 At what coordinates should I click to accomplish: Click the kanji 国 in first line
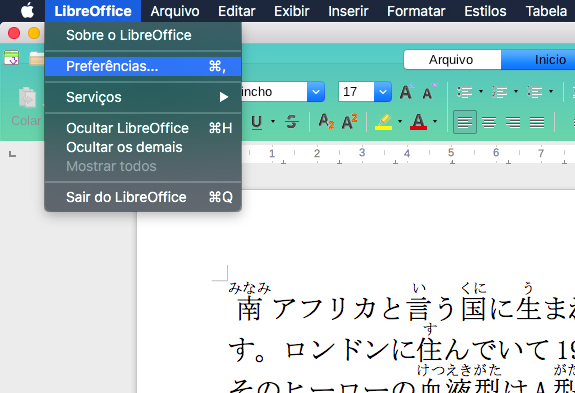473,309
